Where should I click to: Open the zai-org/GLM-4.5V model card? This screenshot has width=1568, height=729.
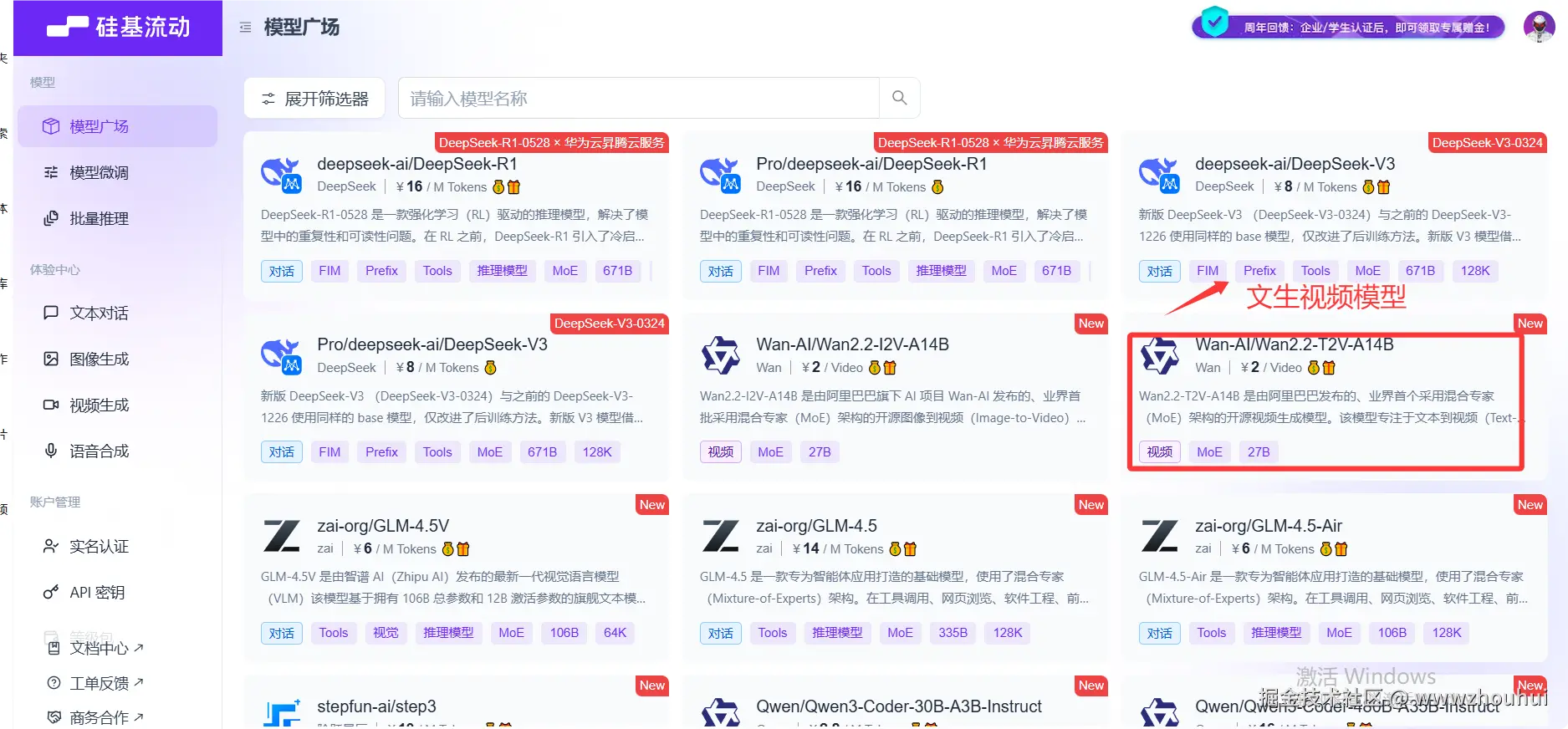456,578
